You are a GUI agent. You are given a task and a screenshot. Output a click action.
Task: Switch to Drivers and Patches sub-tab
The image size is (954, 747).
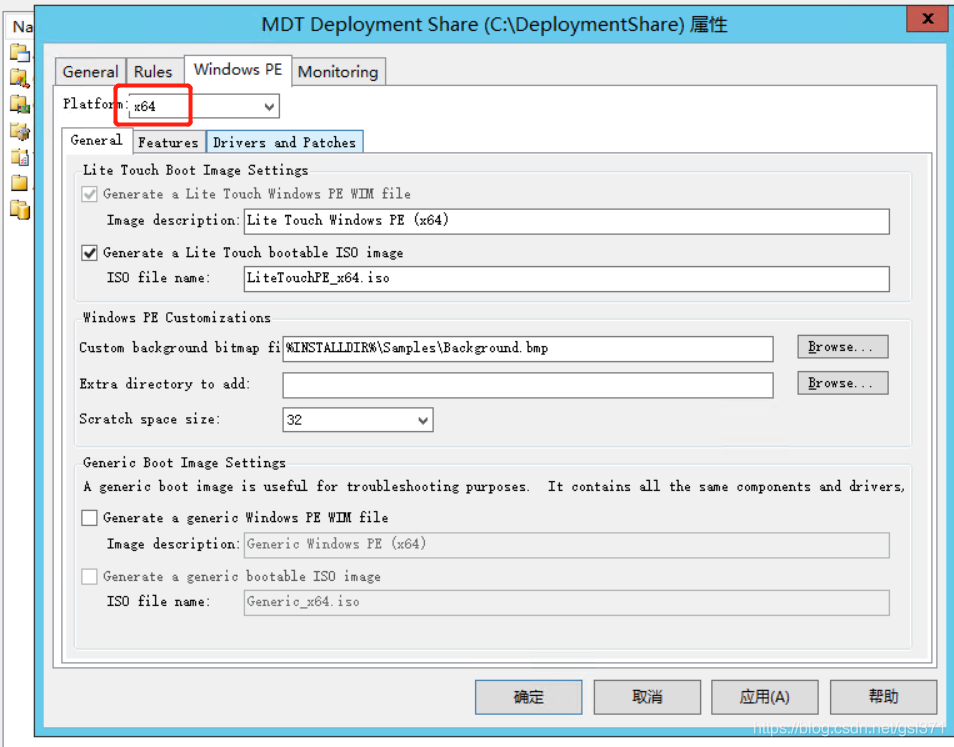point(285,142)
